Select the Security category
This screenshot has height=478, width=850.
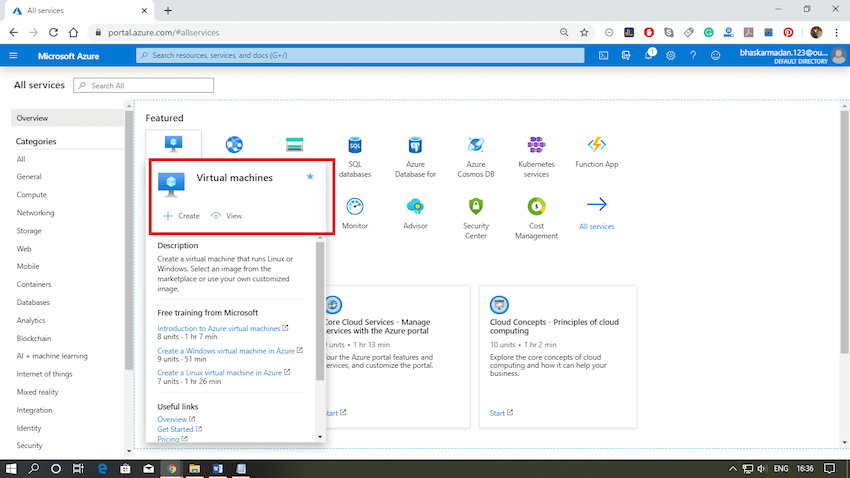point(29,445)
